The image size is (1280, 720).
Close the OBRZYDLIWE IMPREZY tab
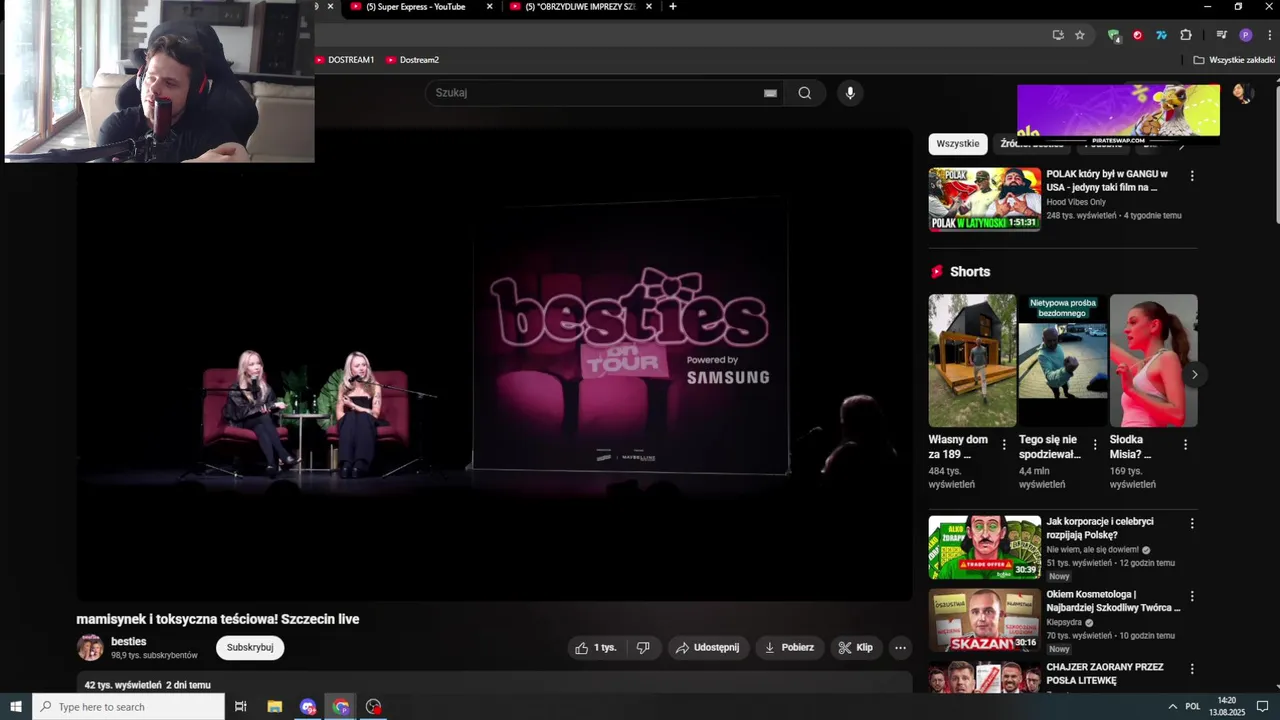coord(649,7)
